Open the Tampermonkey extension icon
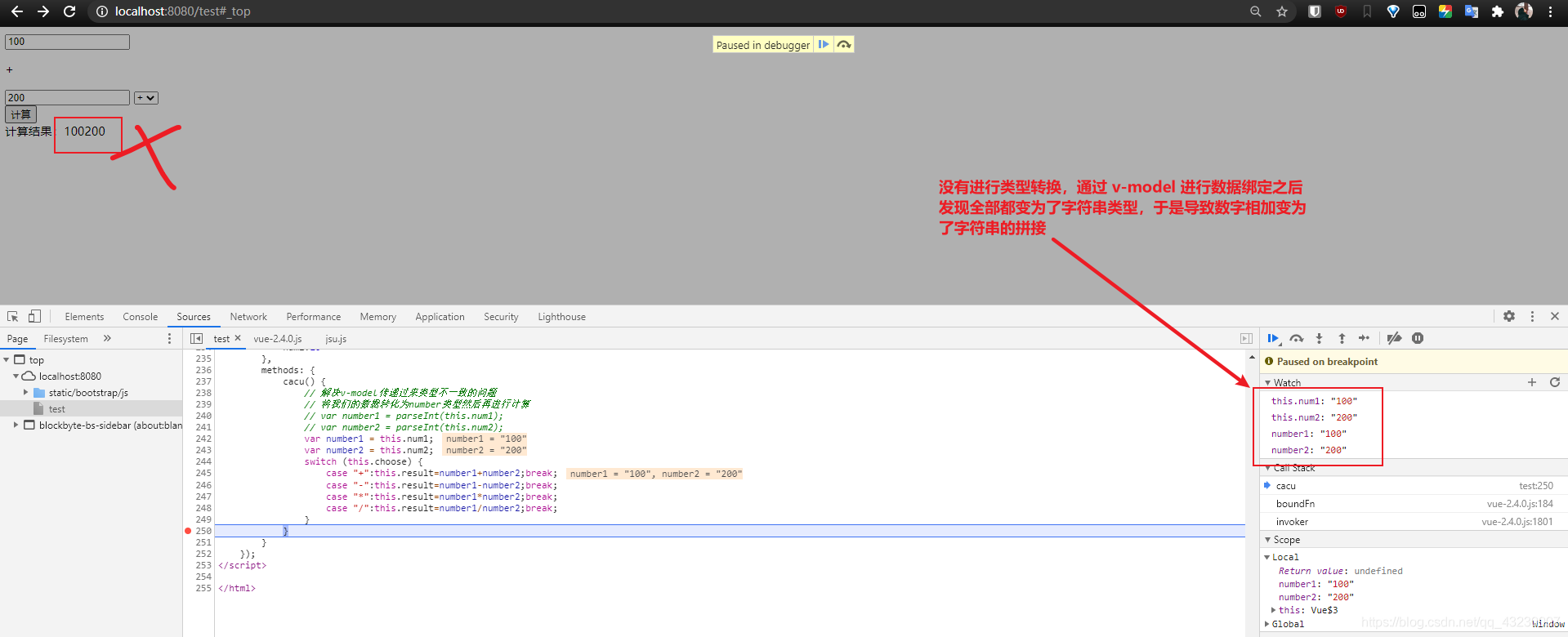 1419,11
